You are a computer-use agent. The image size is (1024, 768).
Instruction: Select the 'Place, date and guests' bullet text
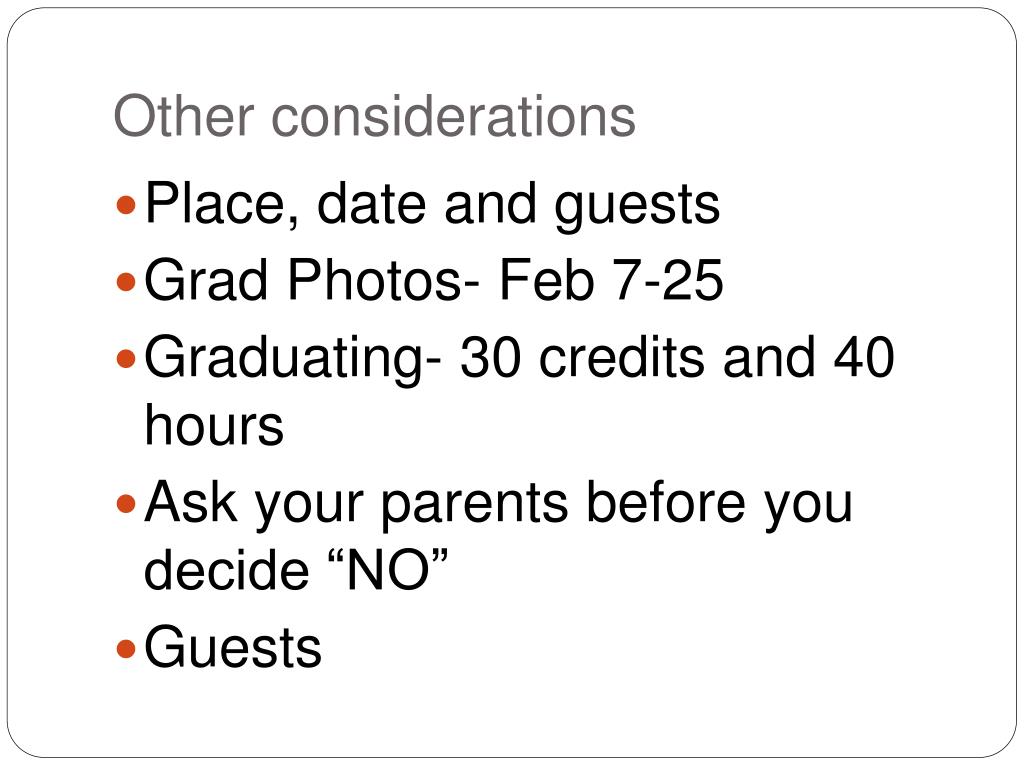pyautogui.click(x=432, y=205)
